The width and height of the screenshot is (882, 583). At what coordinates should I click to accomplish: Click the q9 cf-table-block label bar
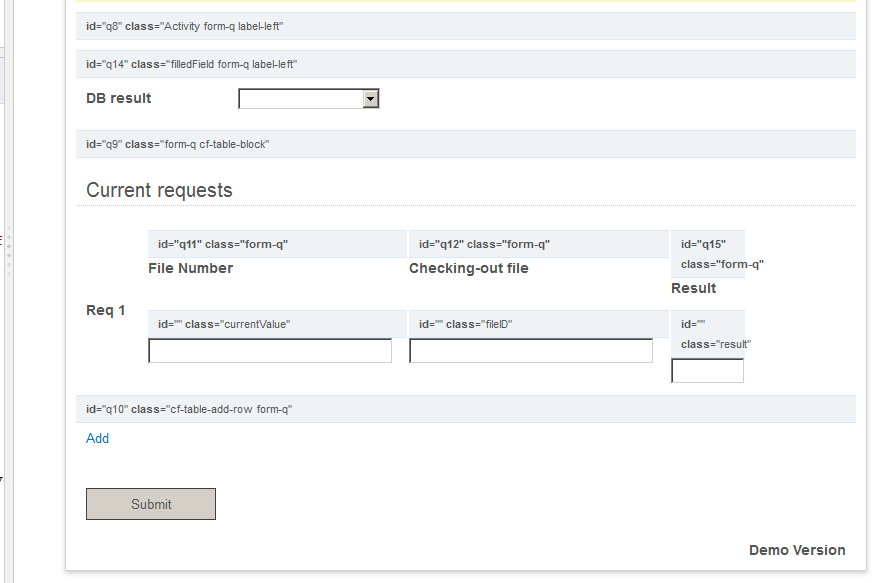click(x=466, y=144)
